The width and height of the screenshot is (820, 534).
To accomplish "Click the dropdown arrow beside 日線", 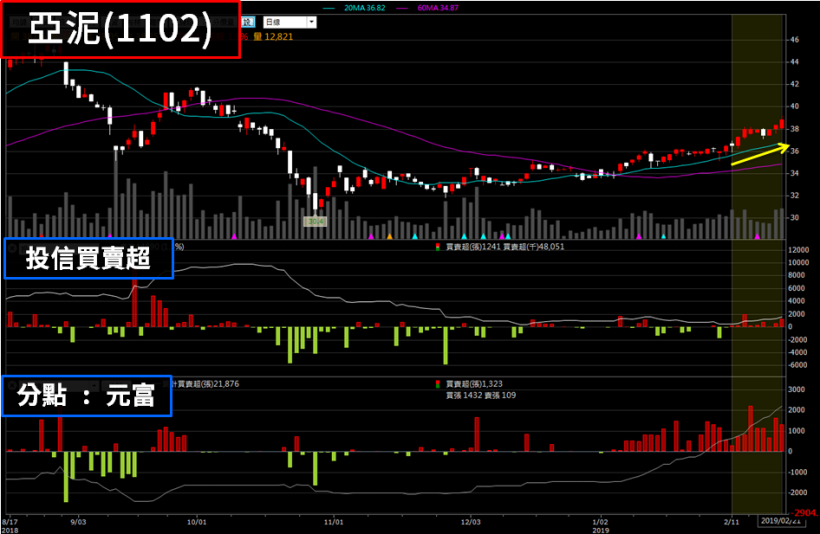I will click(x=311, y=22).
